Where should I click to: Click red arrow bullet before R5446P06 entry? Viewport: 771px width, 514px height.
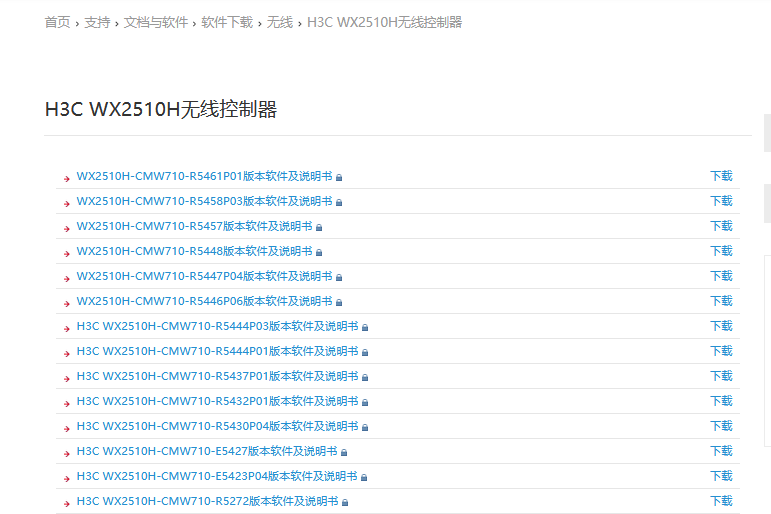(x=67, y=304)
